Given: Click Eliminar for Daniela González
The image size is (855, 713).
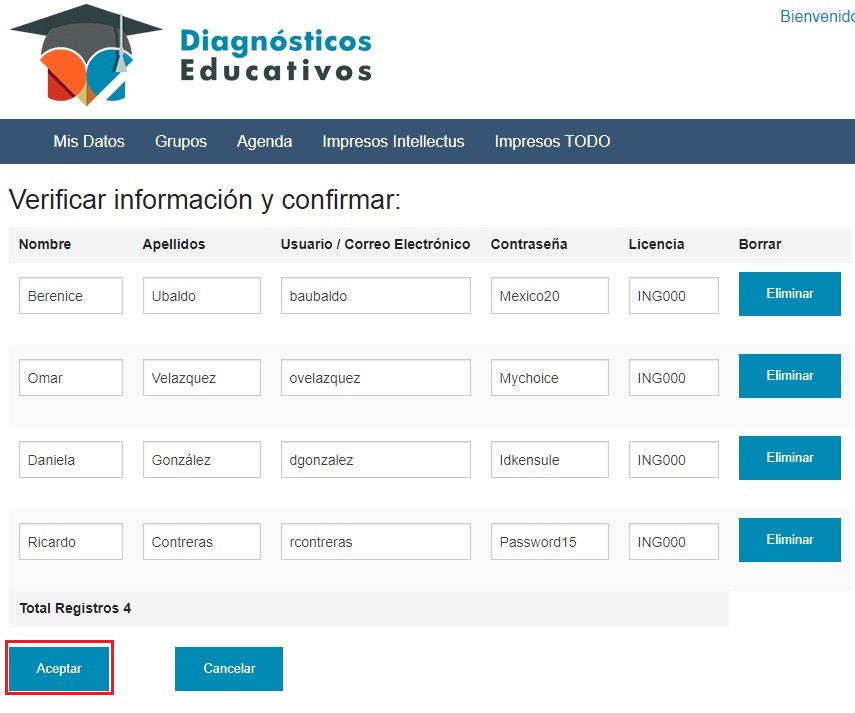Looking at the screenshot, I should pyautogui.click(x=790, y=457).
